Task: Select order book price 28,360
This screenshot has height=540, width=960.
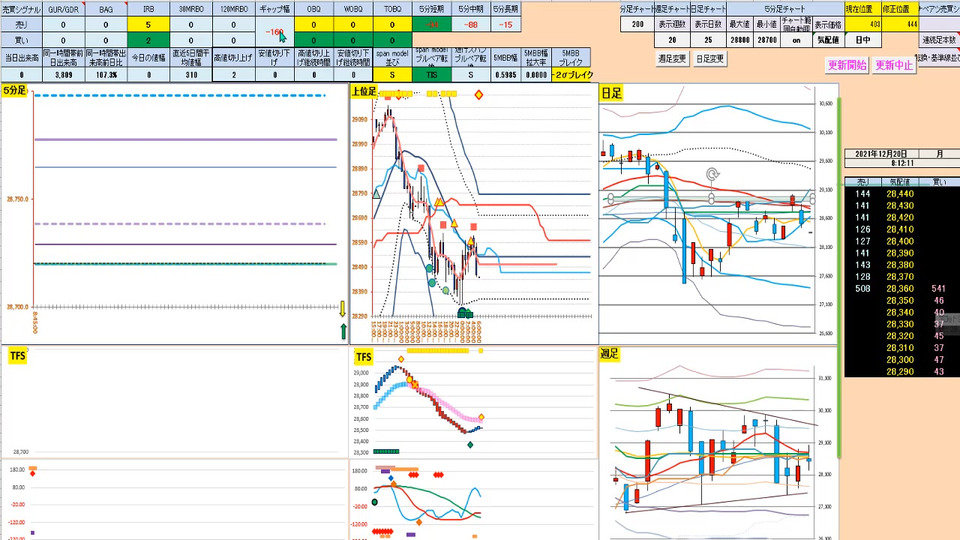Action: [x=899, y=288]
